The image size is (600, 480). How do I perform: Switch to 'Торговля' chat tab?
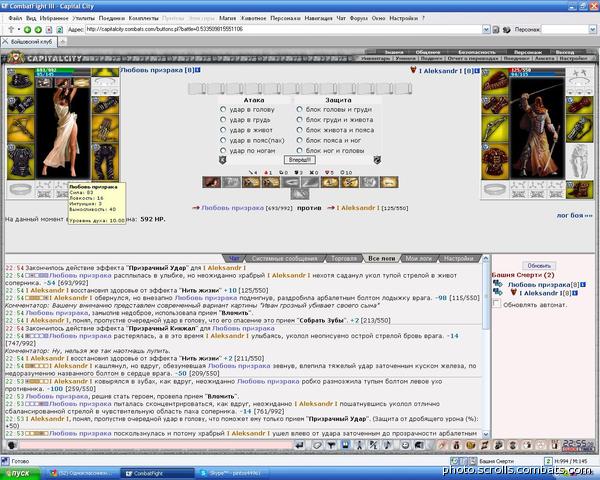(x=344, y=259)
